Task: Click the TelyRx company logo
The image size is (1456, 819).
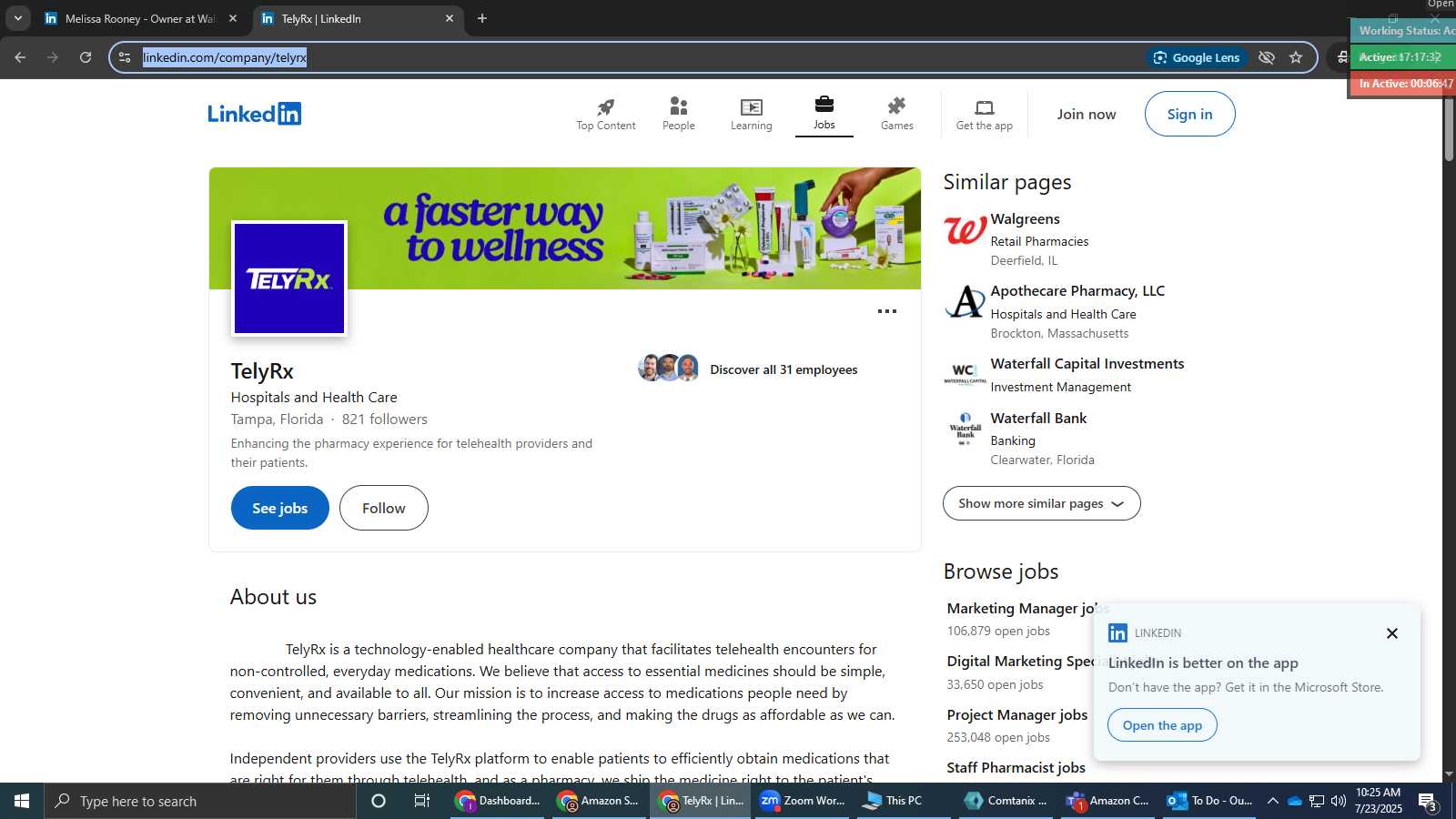Action: (x=289, y=278)
